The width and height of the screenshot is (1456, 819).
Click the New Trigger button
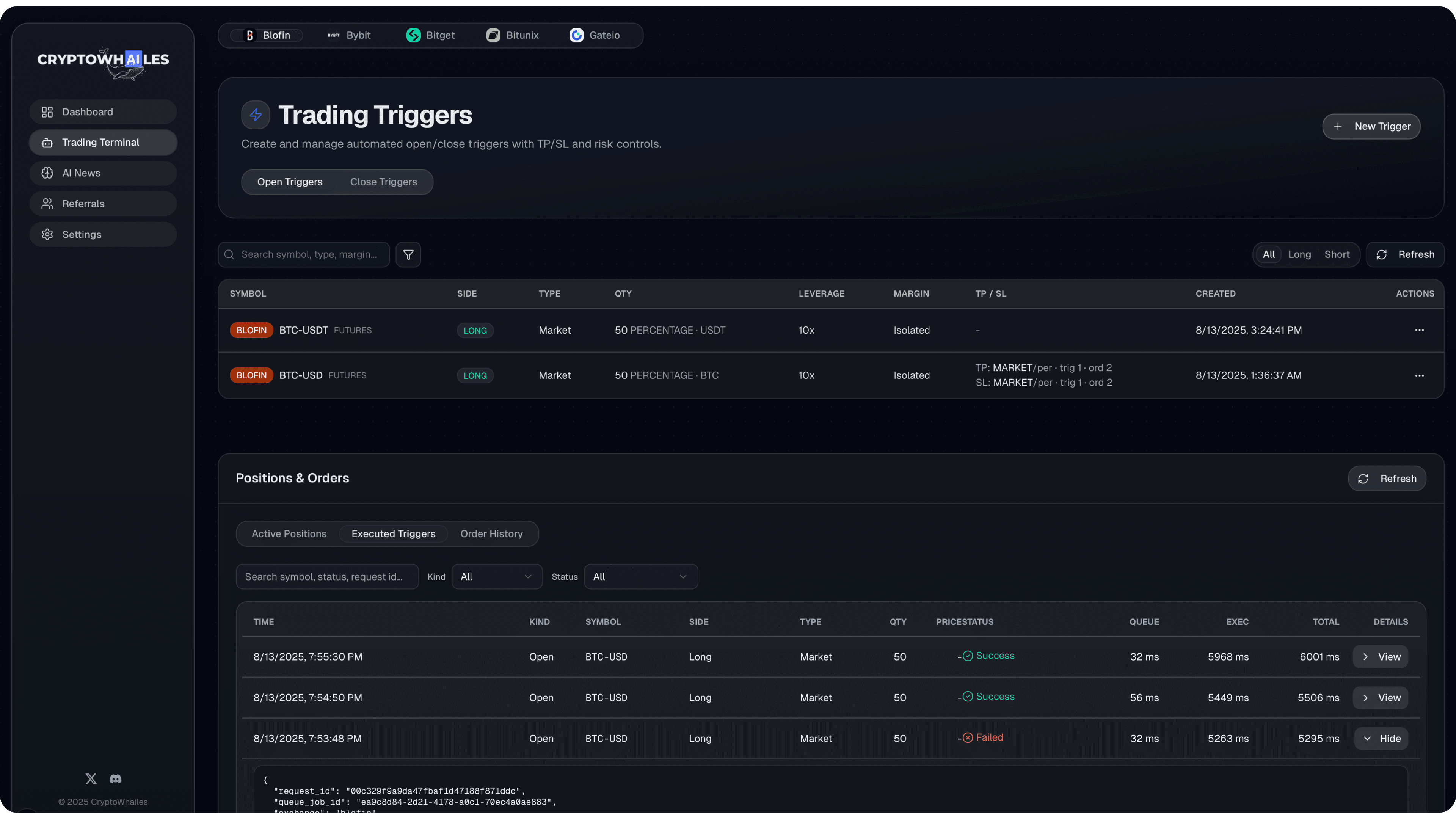pos(1371,127)
